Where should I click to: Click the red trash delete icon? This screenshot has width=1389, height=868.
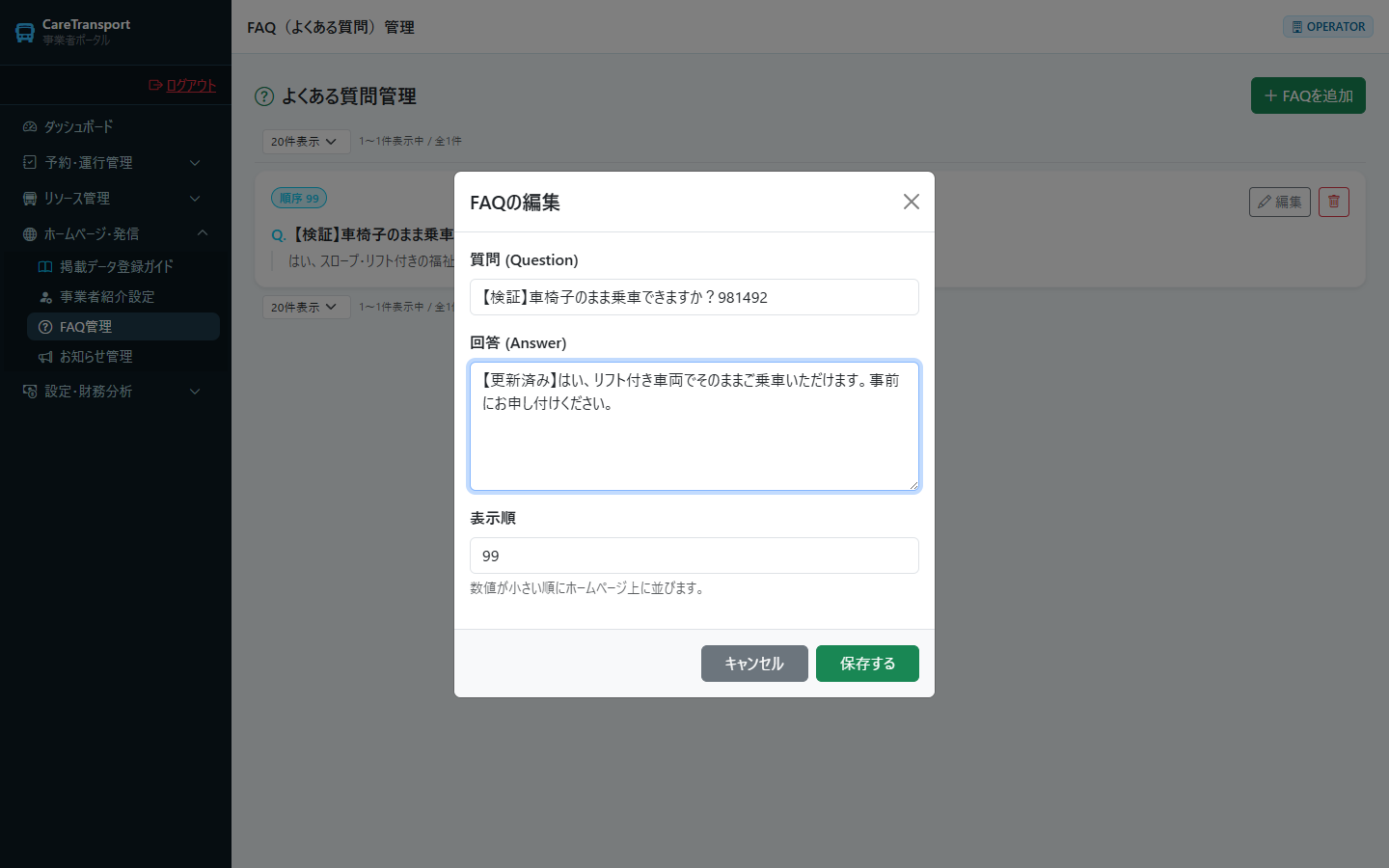pos(1333,202)
